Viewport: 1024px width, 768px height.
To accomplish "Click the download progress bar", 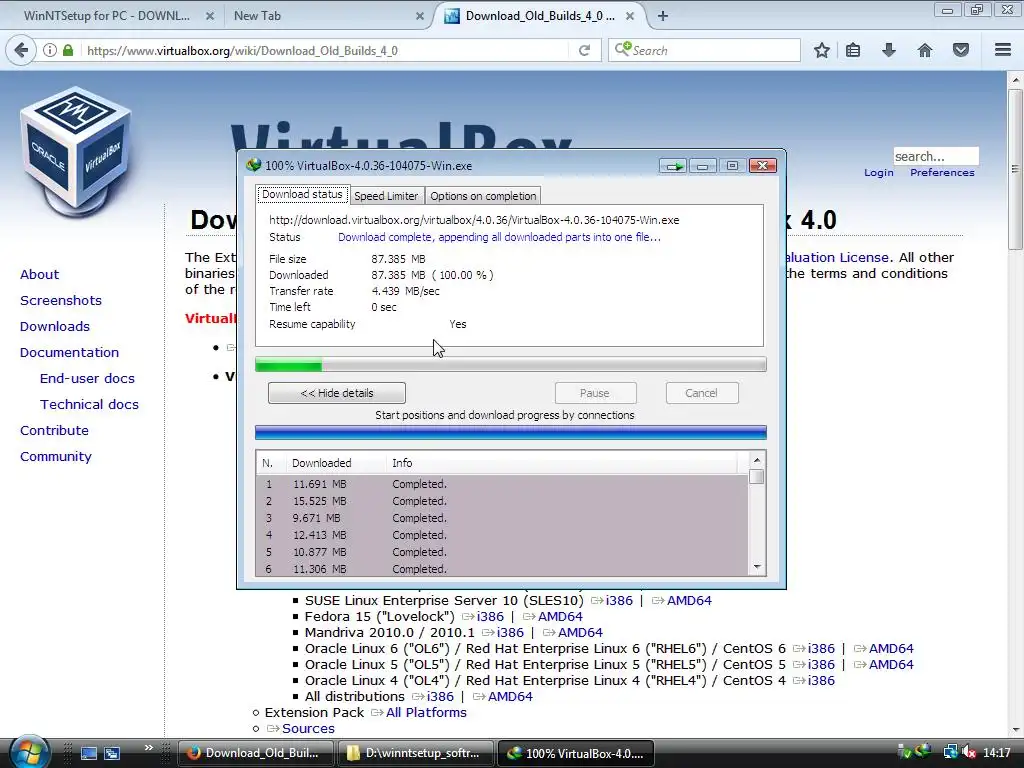I will click(511, 364).
